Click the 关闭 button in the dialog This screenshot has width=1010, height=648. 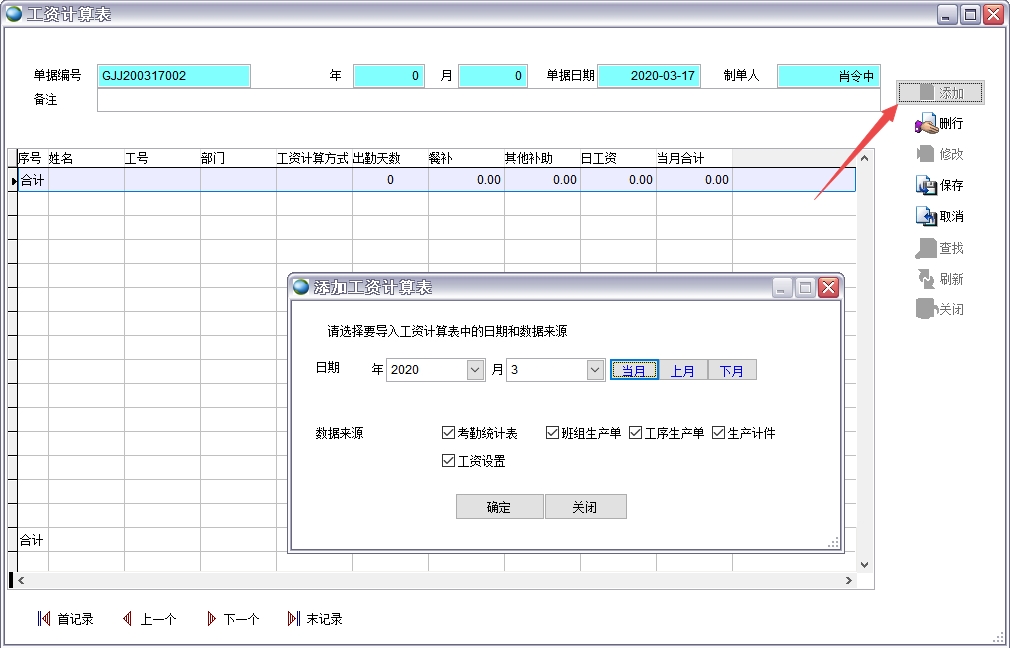[585, 507]
